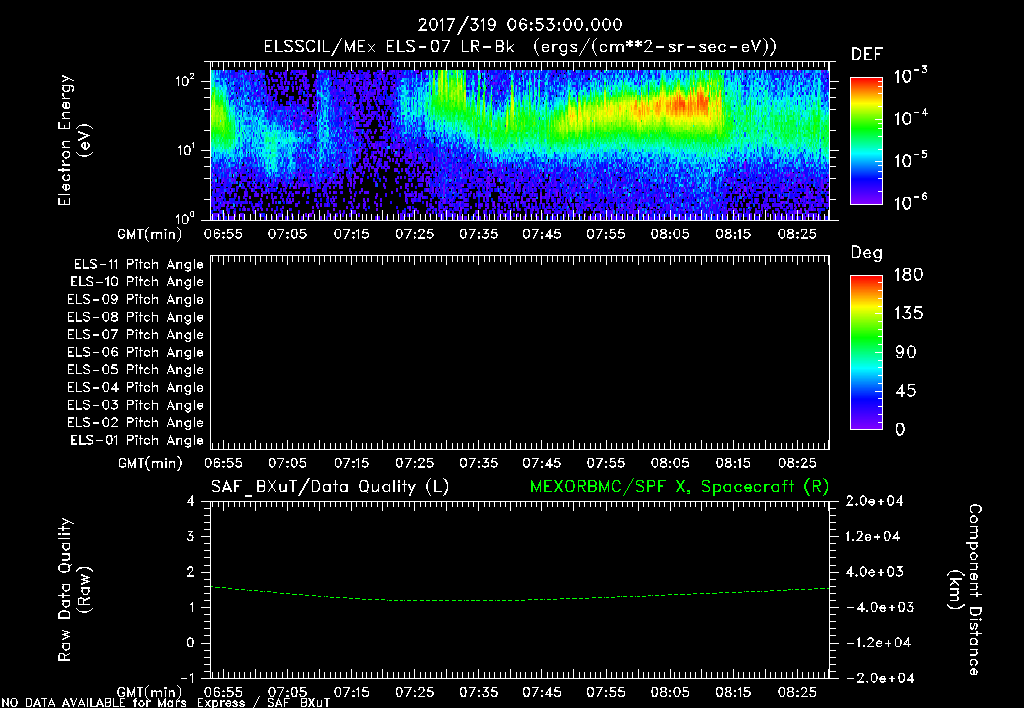Screen dimensions: 1024x708
Task: Click the 180 value on Deg scale
Action: coord(908,275)
